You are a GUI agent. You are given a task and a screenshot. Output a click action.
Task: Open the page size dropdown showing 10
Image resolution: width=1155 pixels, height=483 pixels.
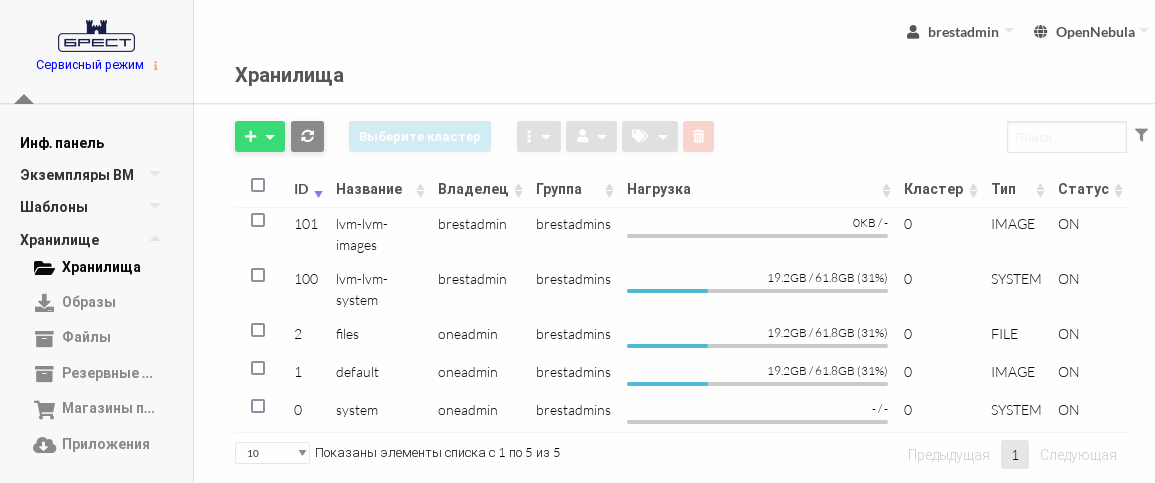[x=272, y=453]
